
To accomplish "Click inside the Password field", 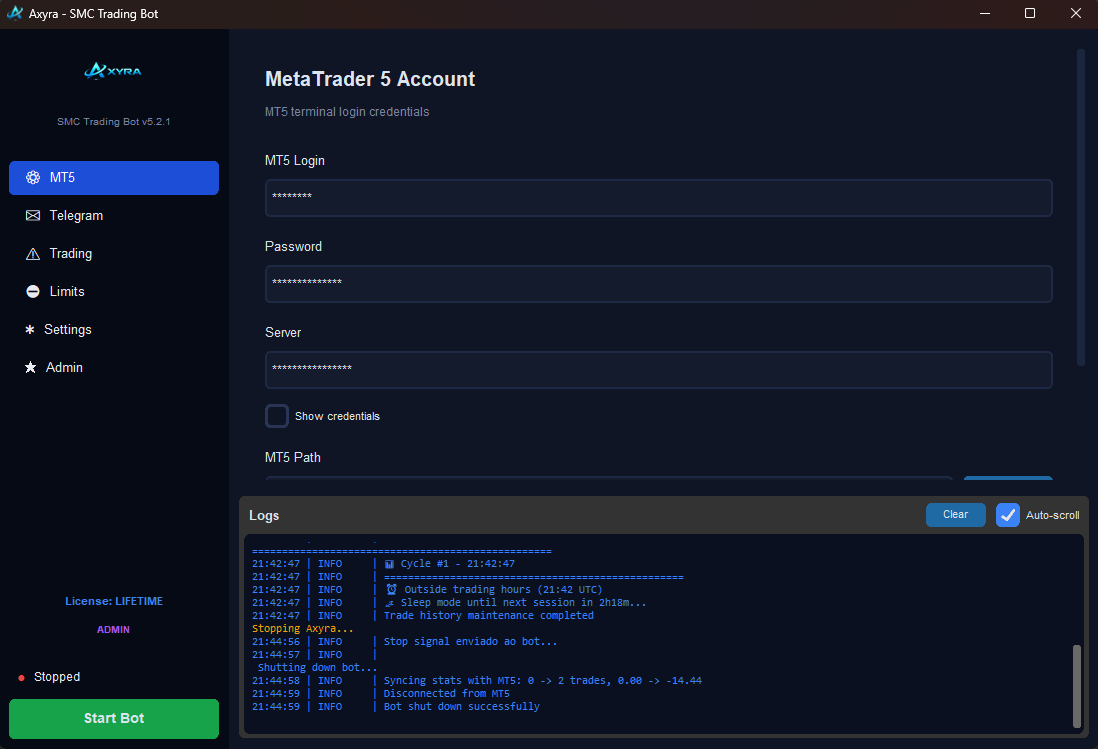I will point(657,283).
